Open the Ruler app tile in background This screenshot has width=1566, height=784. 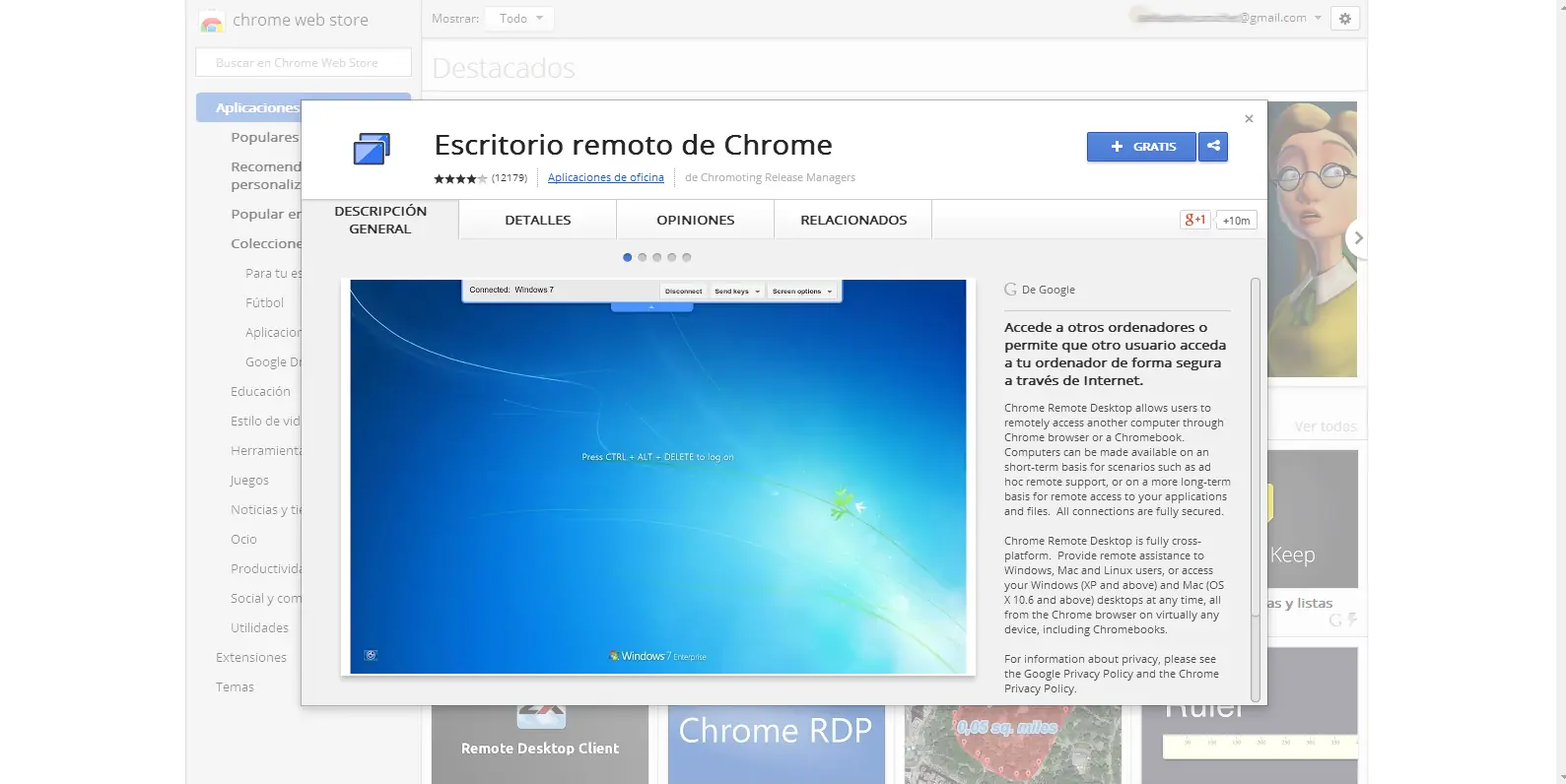[x=1250, y=745]
